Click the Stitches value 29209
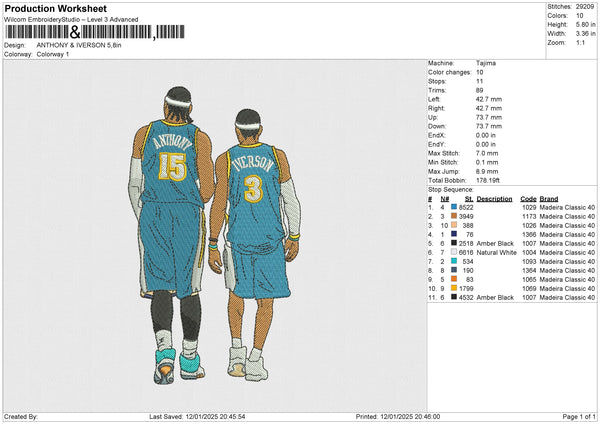 (x=585, y=7)
